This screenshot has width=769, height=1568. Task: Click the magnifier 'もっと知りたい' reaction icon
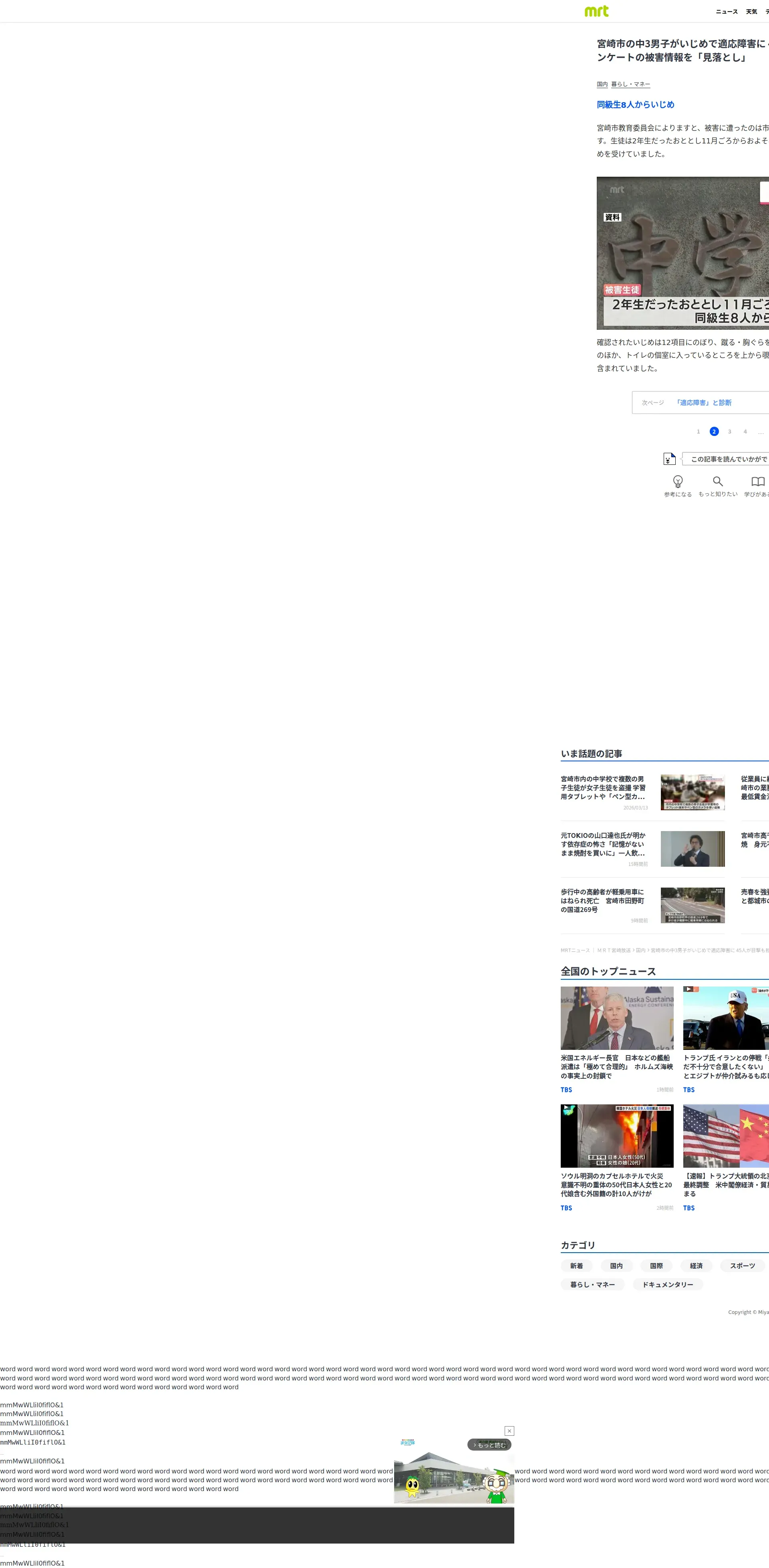click(x=717, y=481)
